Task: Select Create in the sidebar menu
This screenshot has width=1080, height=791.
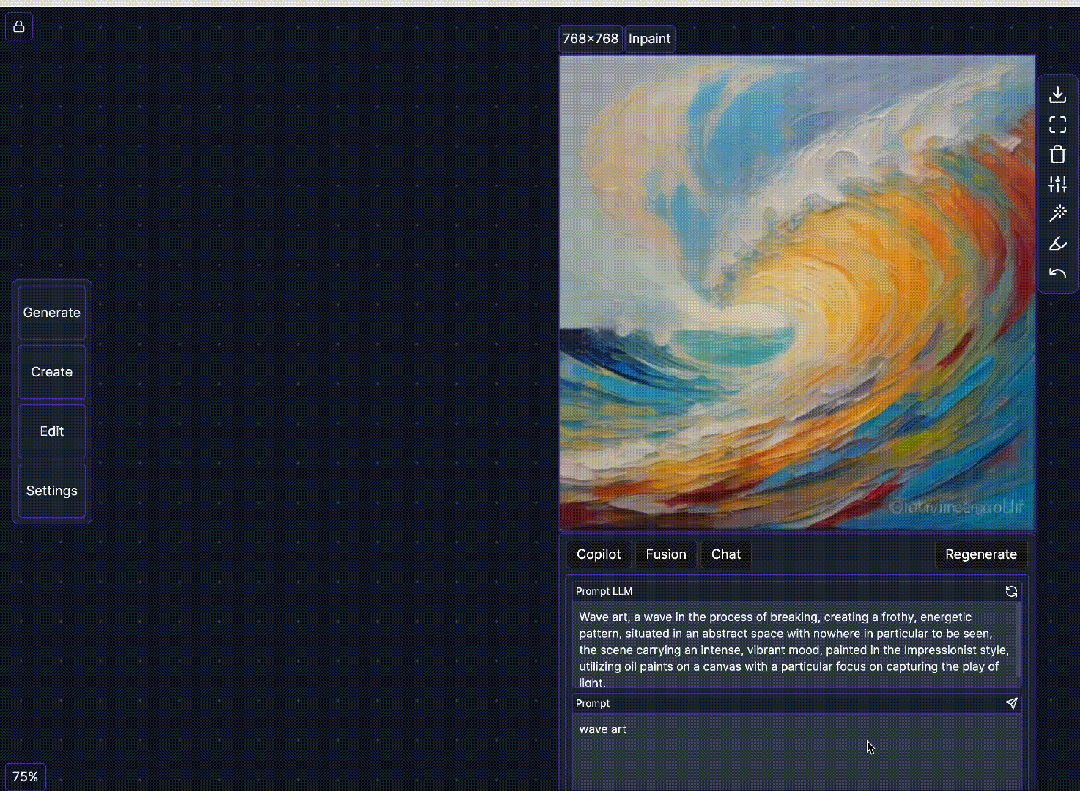Action: pos(52,372)
